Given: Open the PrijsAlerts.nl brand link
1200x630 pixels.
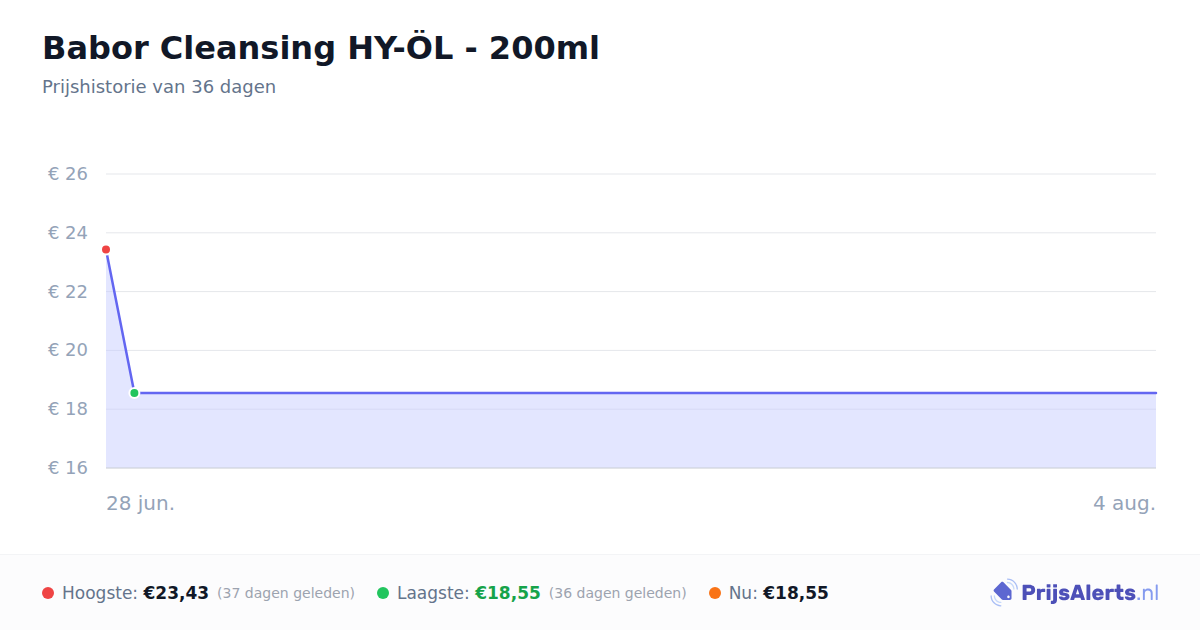Looking at the screenshot, I should [x=1075, y=593].
